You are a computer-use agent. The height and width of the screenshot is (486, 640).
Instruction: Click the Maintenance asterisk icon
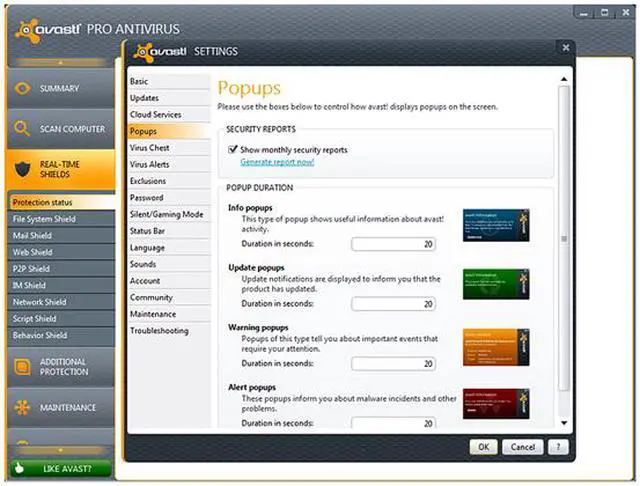[22, 407]
